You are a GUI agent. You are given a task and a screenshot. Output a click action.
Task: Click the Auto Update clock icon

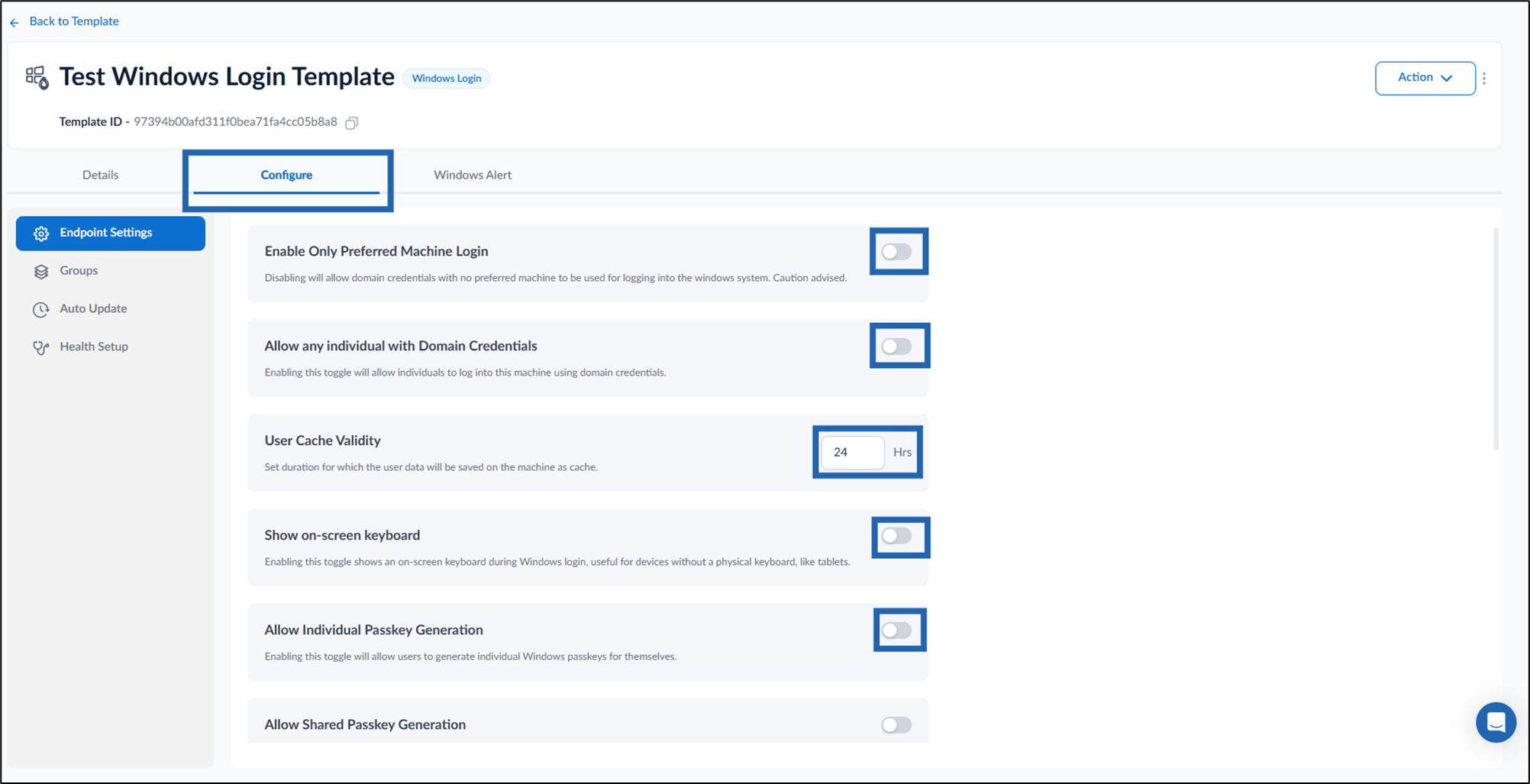coord(41,309)
